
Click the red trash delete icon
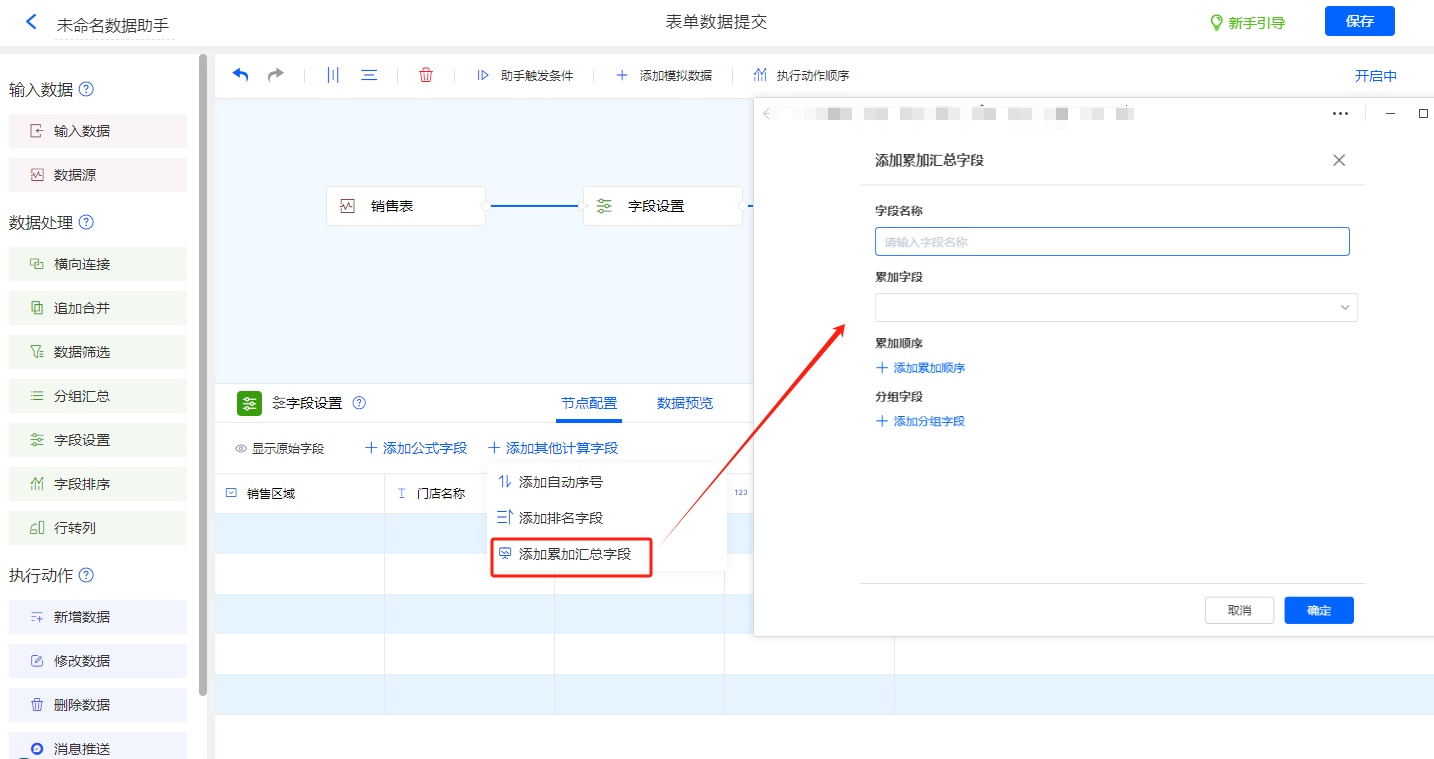[426, 75]
